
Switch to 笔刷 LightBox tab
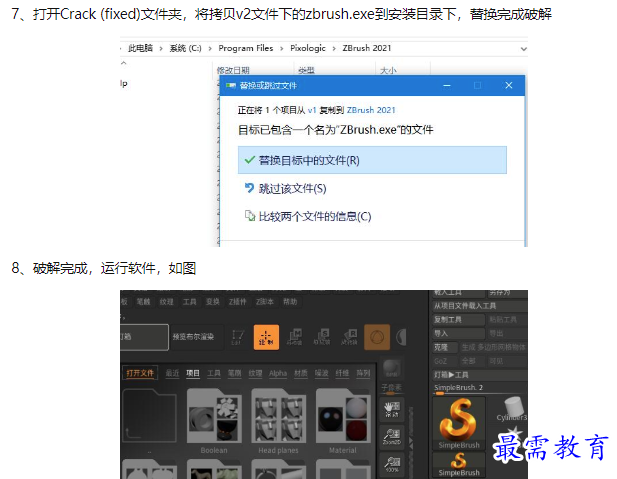pos(235,373)
